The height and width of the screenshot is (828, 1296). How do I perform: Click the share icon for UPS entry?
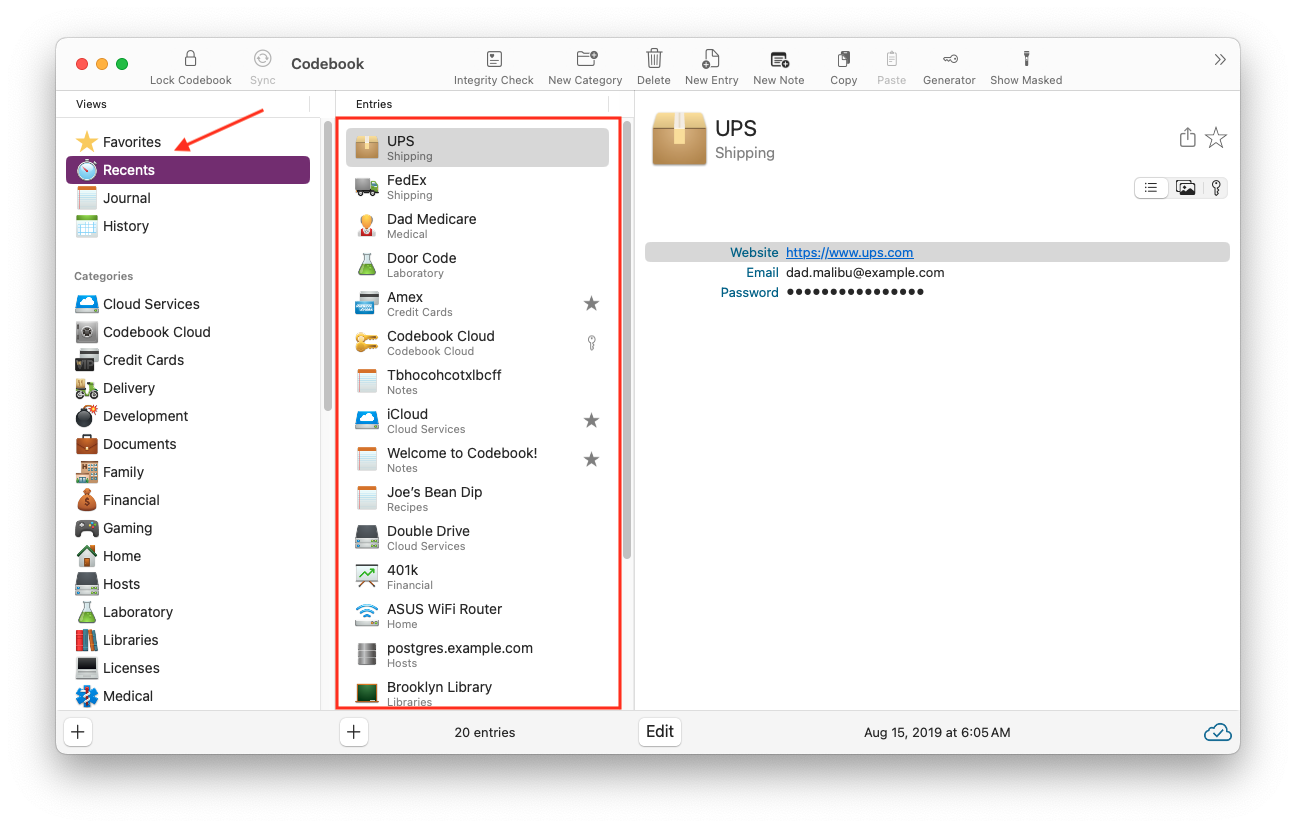pos(1187,137)
